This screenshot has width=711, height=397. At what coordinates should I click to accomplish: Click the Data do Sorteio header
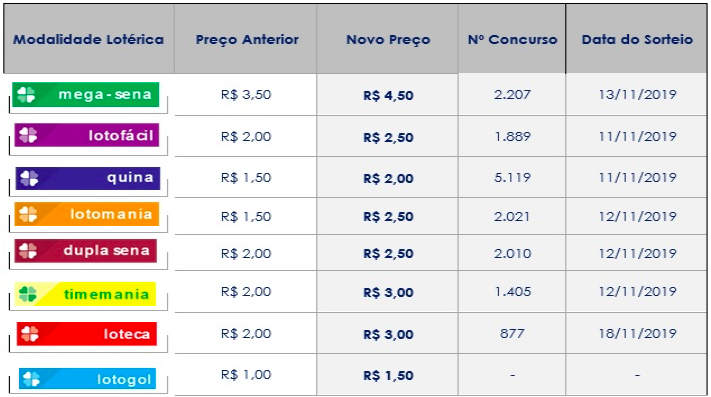point(637,39)
